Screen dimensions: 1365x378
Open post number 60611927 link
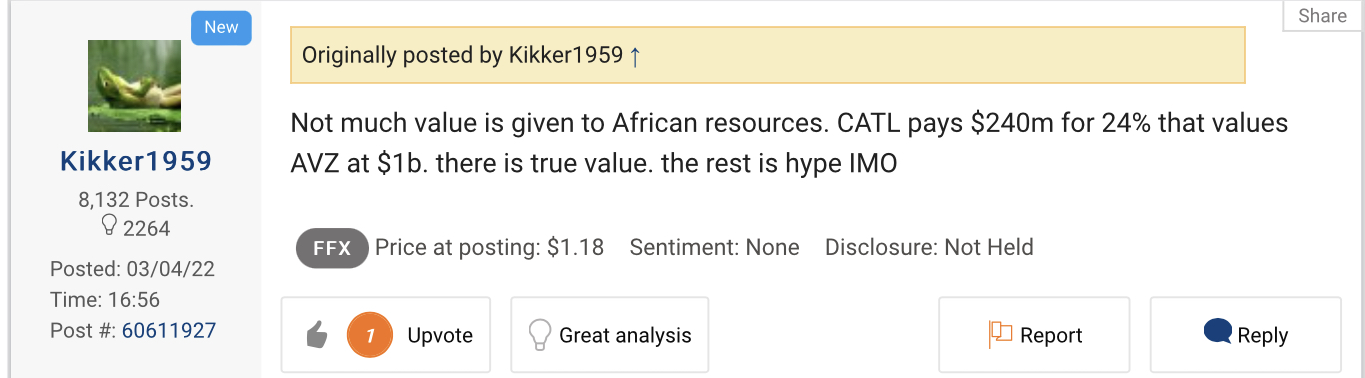pos(169,330)
